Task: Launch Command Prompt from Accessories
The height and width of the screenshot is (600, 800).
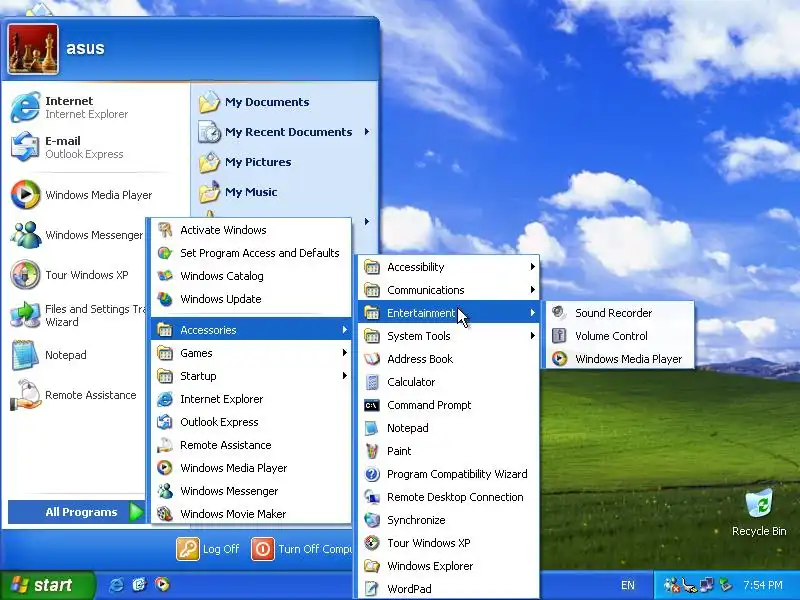Action: click(x=448, y=405)
